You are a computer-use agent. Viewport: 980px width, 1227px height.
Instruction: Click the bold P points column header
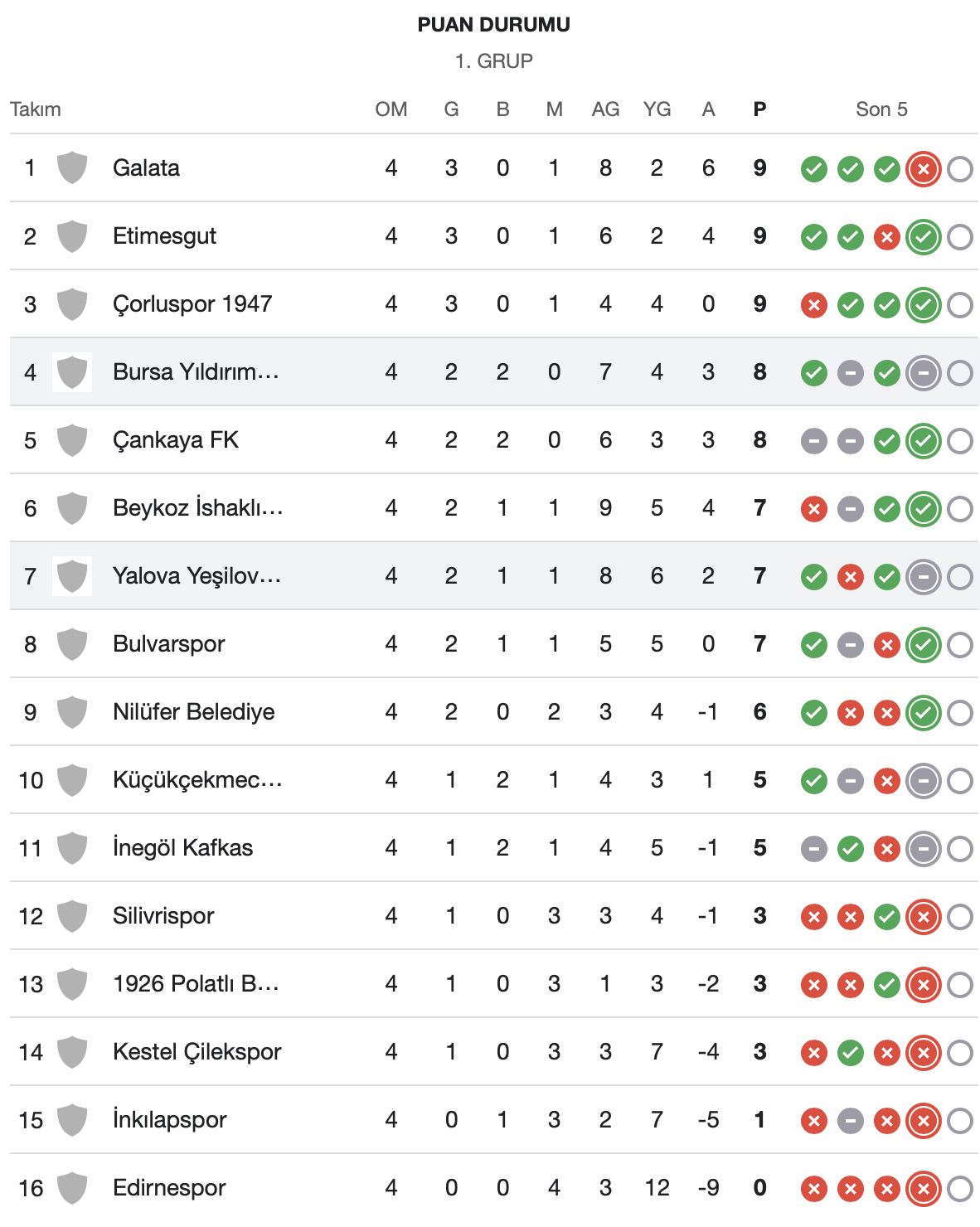[759, 109]
